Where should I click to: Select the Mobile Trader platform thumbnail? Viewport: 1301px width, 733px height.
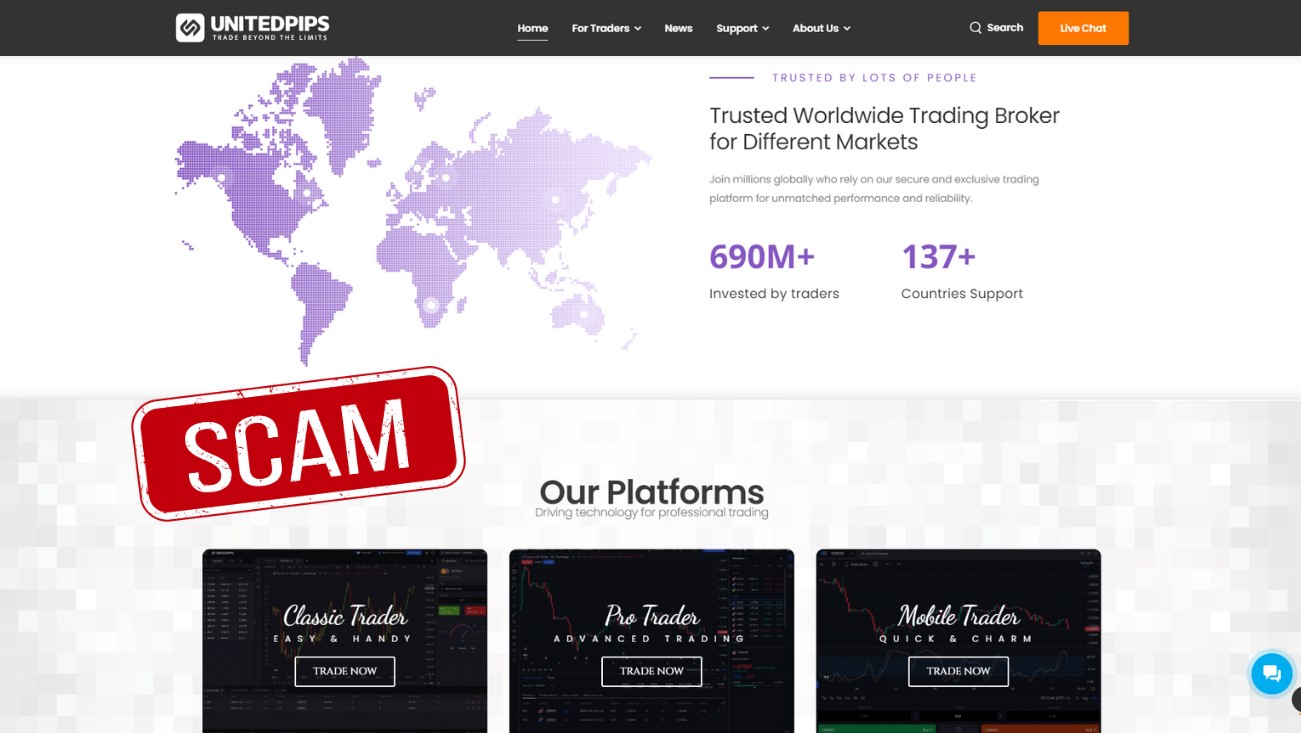958,641
